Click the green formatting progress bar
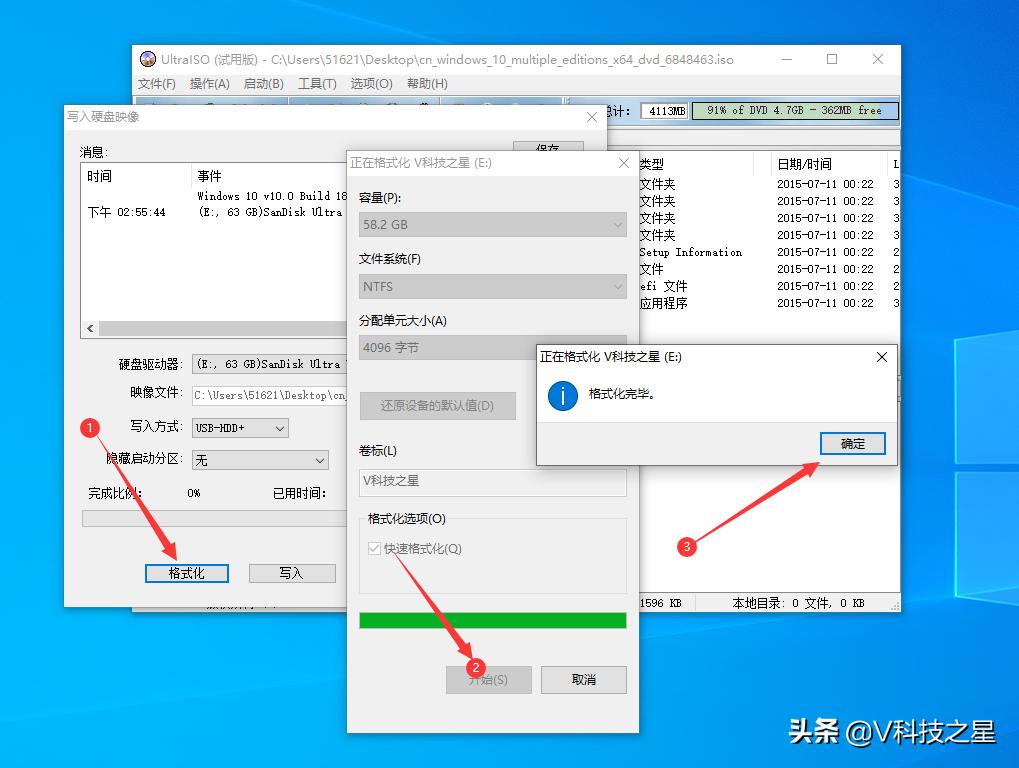This screenshot has height=768, width=1019. 492,619
